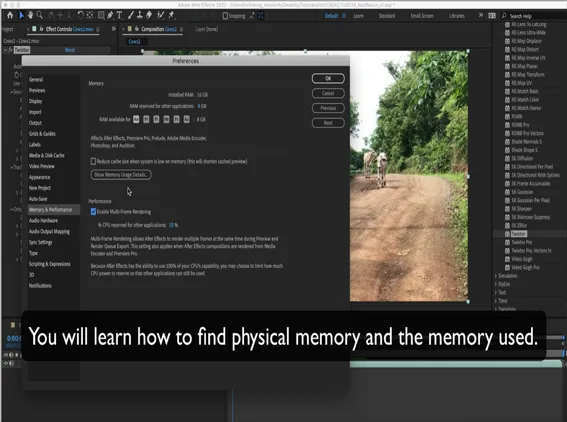The width and height of the screenshot is (567, 422).
Task: Switch to the Learn workspace
Action: [358, 16]
